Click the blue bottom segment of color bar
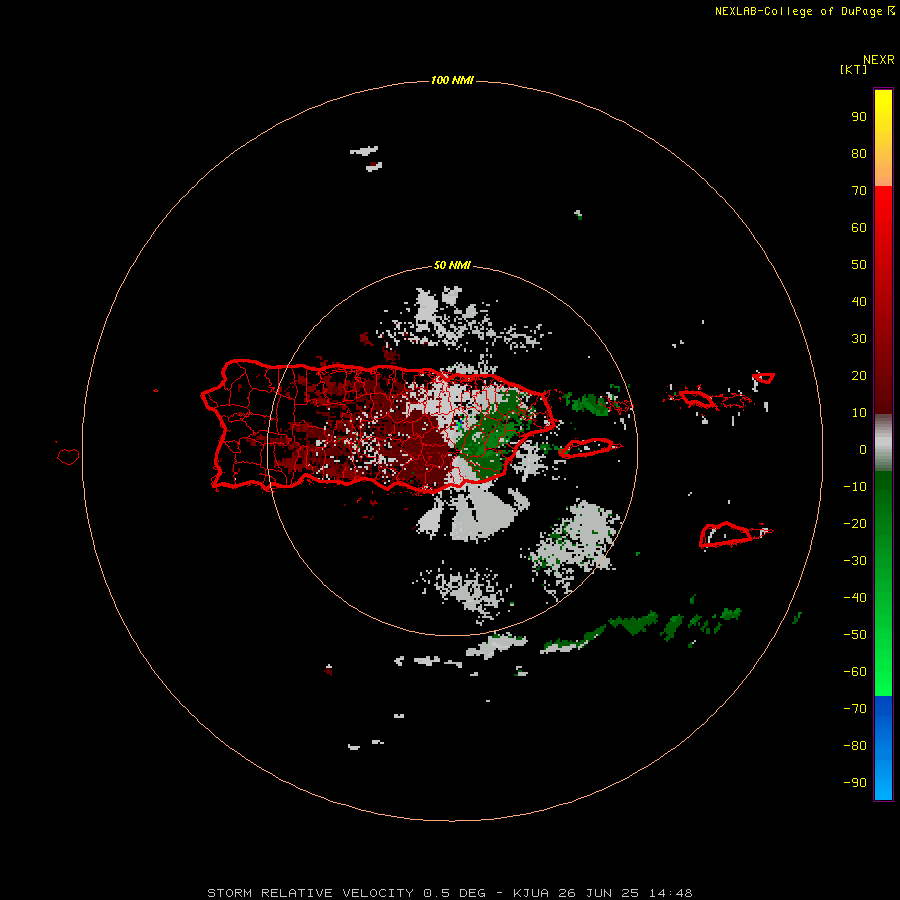Viewport: 900px width, 900px height. tap(883, 748)
